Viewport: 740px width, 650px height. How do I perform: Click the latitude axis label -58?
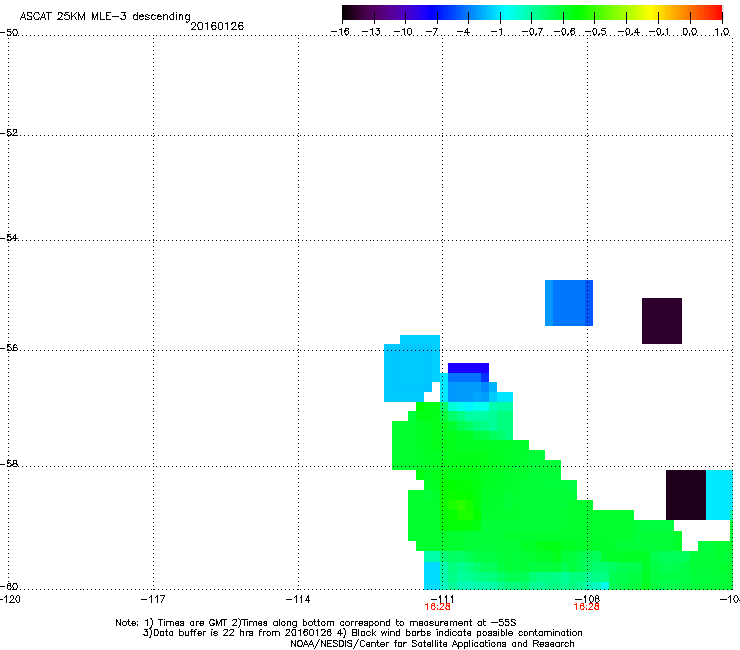pos(9,464)
